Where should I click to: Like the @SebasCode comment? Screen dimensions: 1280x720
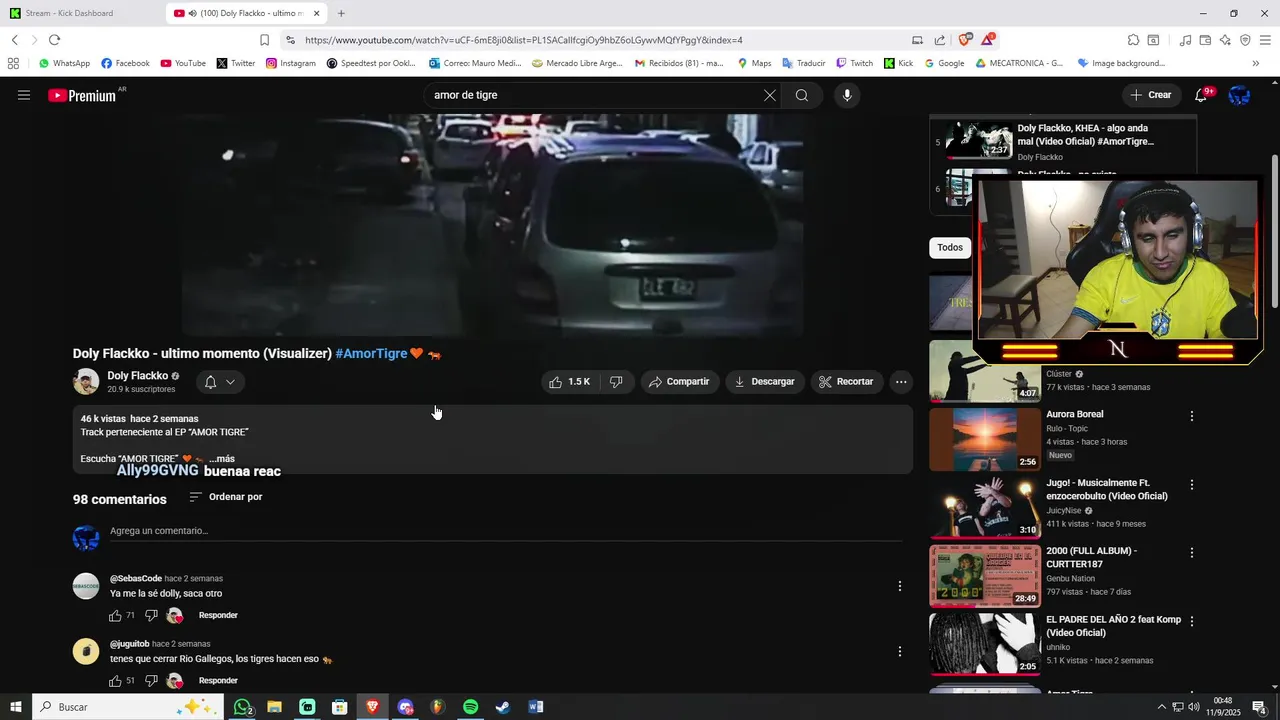(x=116, y=615)
